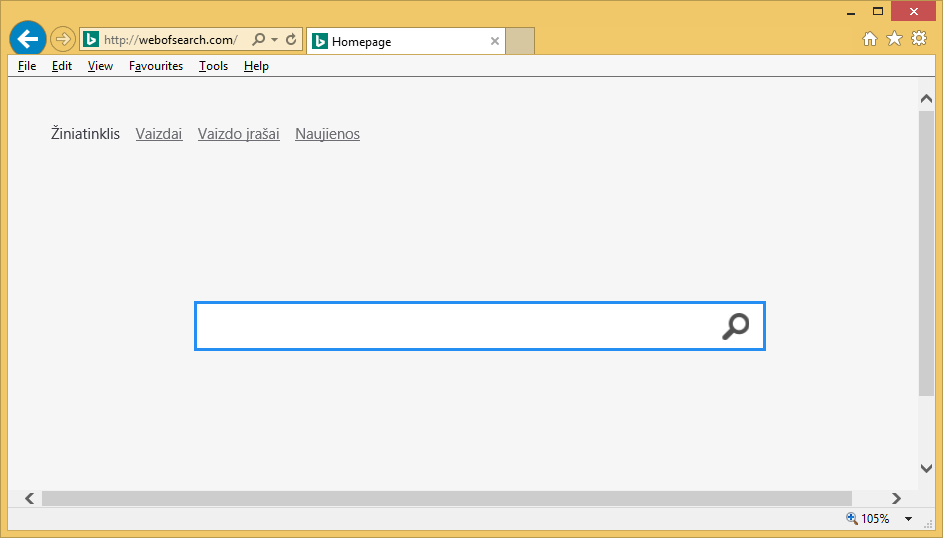Click the Bing site icon in address bar
Image resolution: width=943 pixels, height=538 pixels.
(x=91, y=40)
